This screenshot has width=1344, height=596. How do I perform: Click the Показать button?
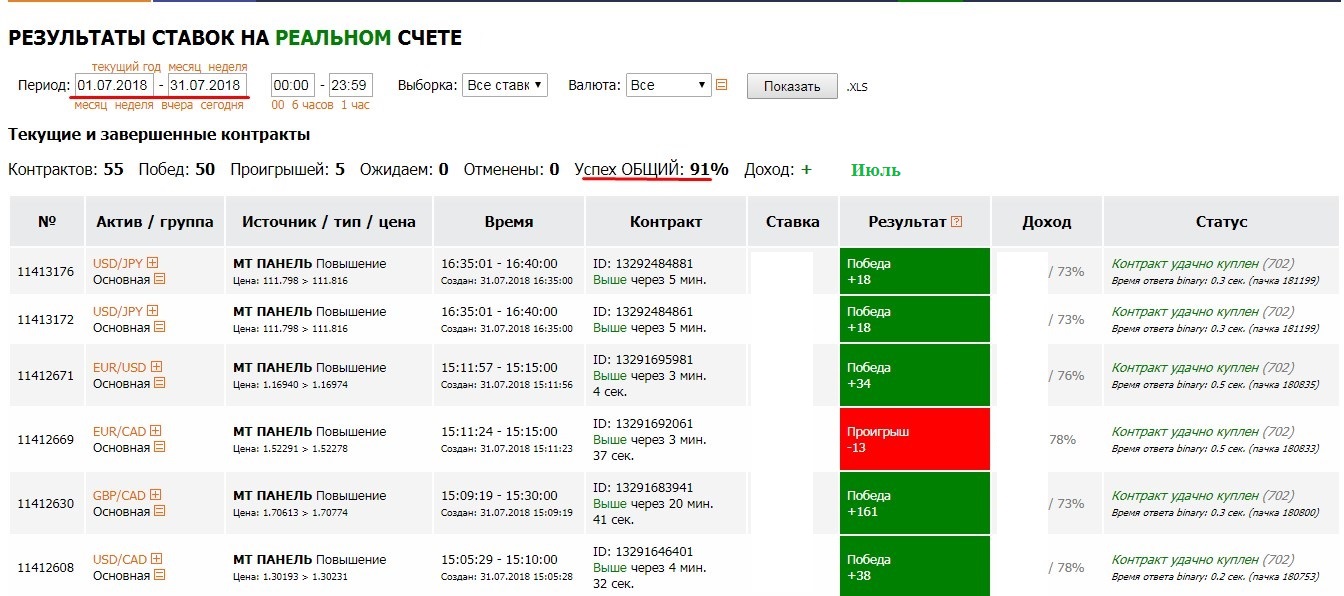pyautogui.click(x=792, y=86)
